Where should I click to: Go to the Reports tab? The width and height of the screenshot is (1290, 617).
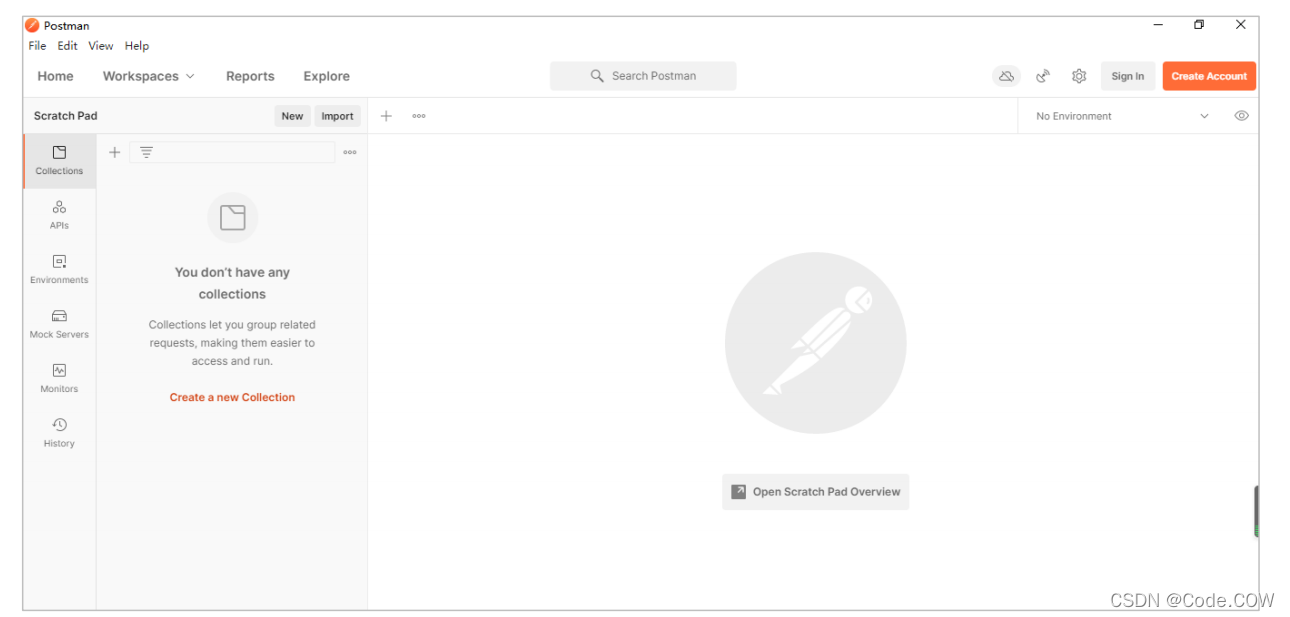pos(250,76)
